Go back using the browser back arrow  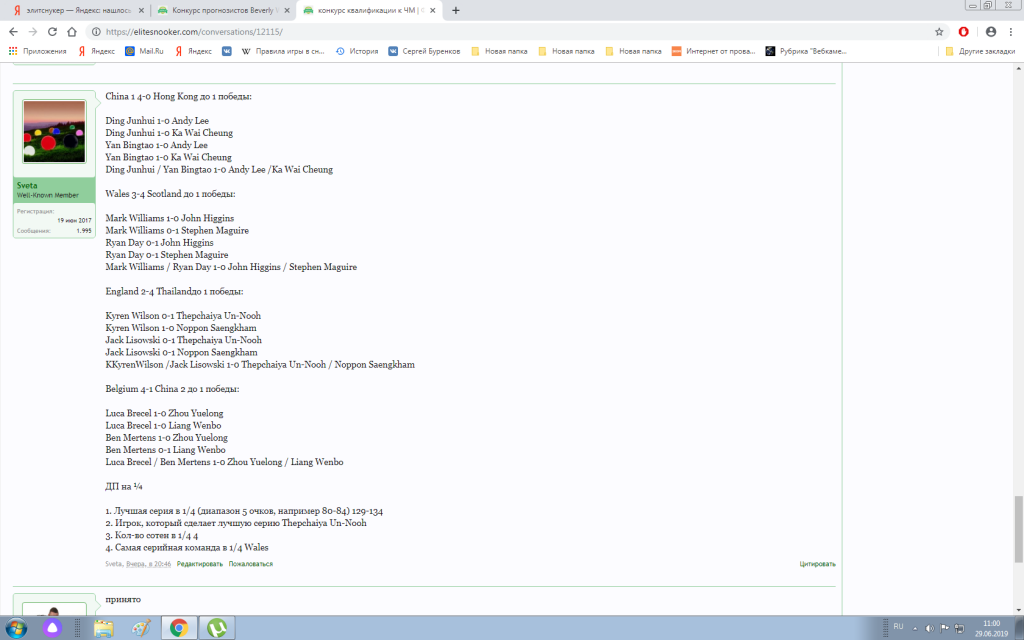point(13,31)
